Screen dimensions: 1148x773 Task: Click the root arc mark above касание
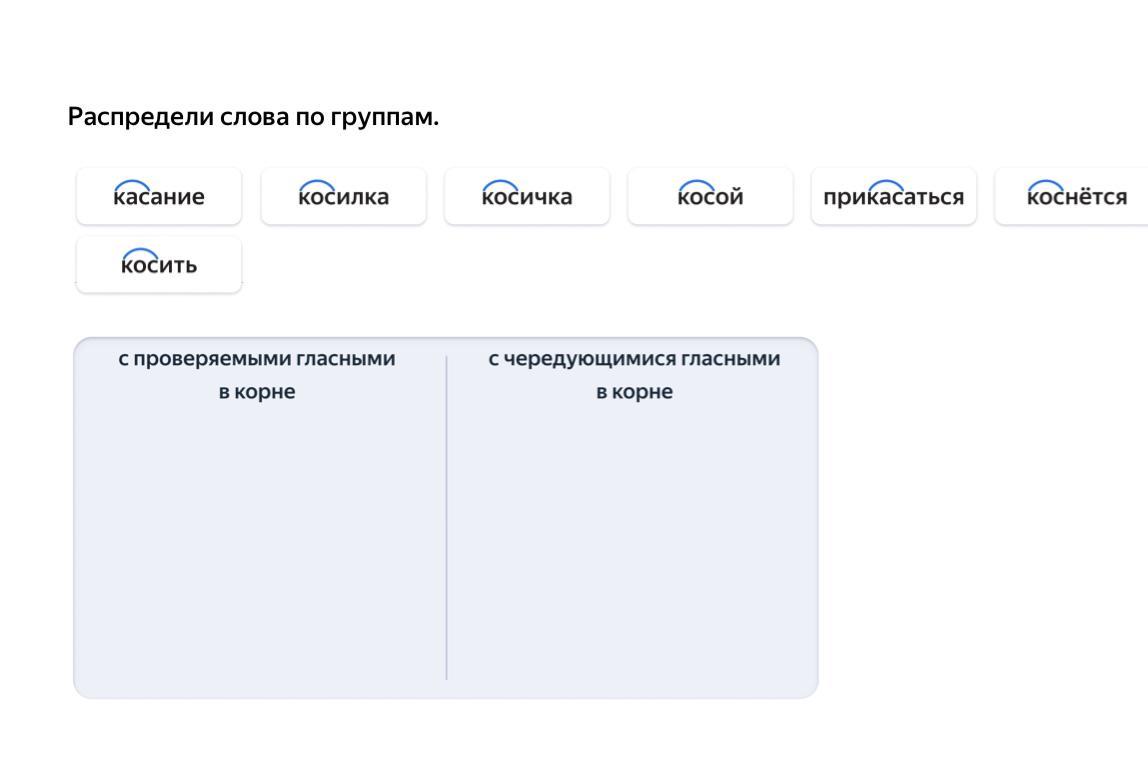tap(133, 185)
